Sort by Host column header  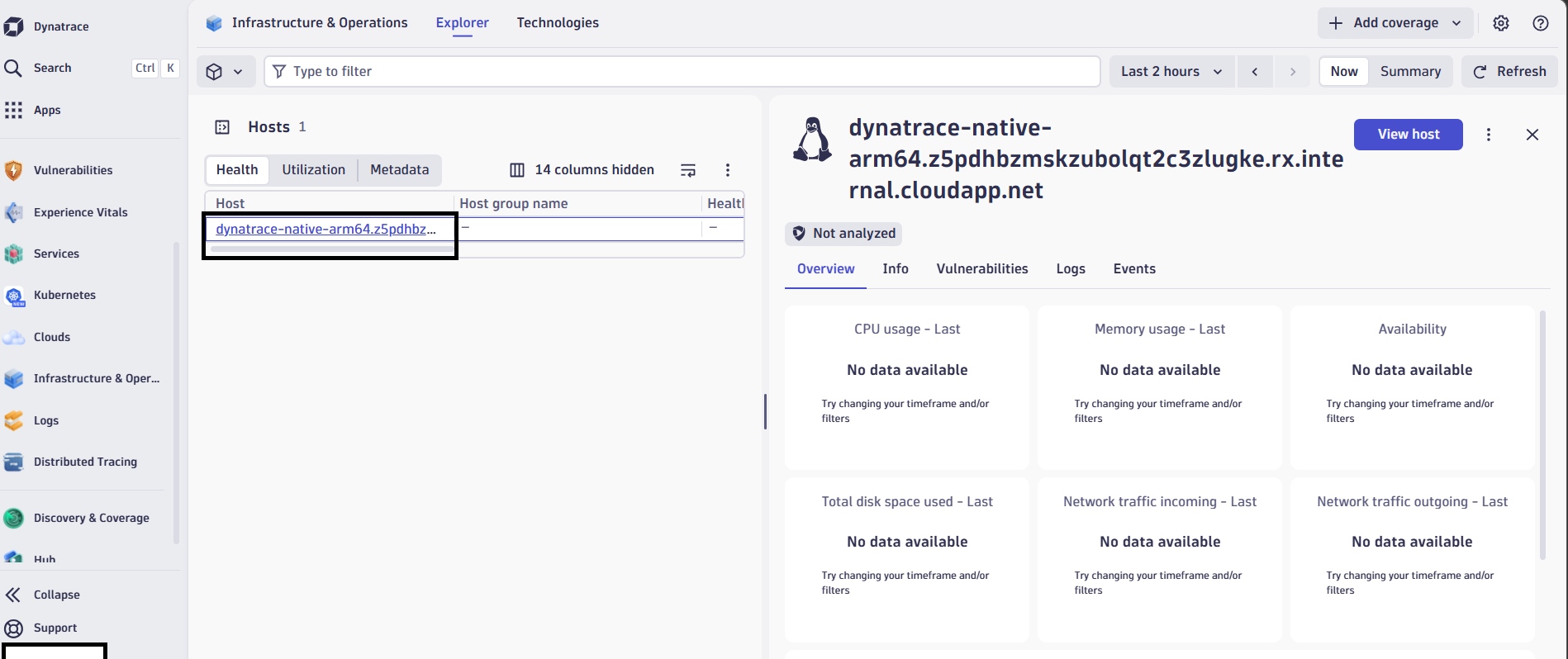(x=230, y=203)
